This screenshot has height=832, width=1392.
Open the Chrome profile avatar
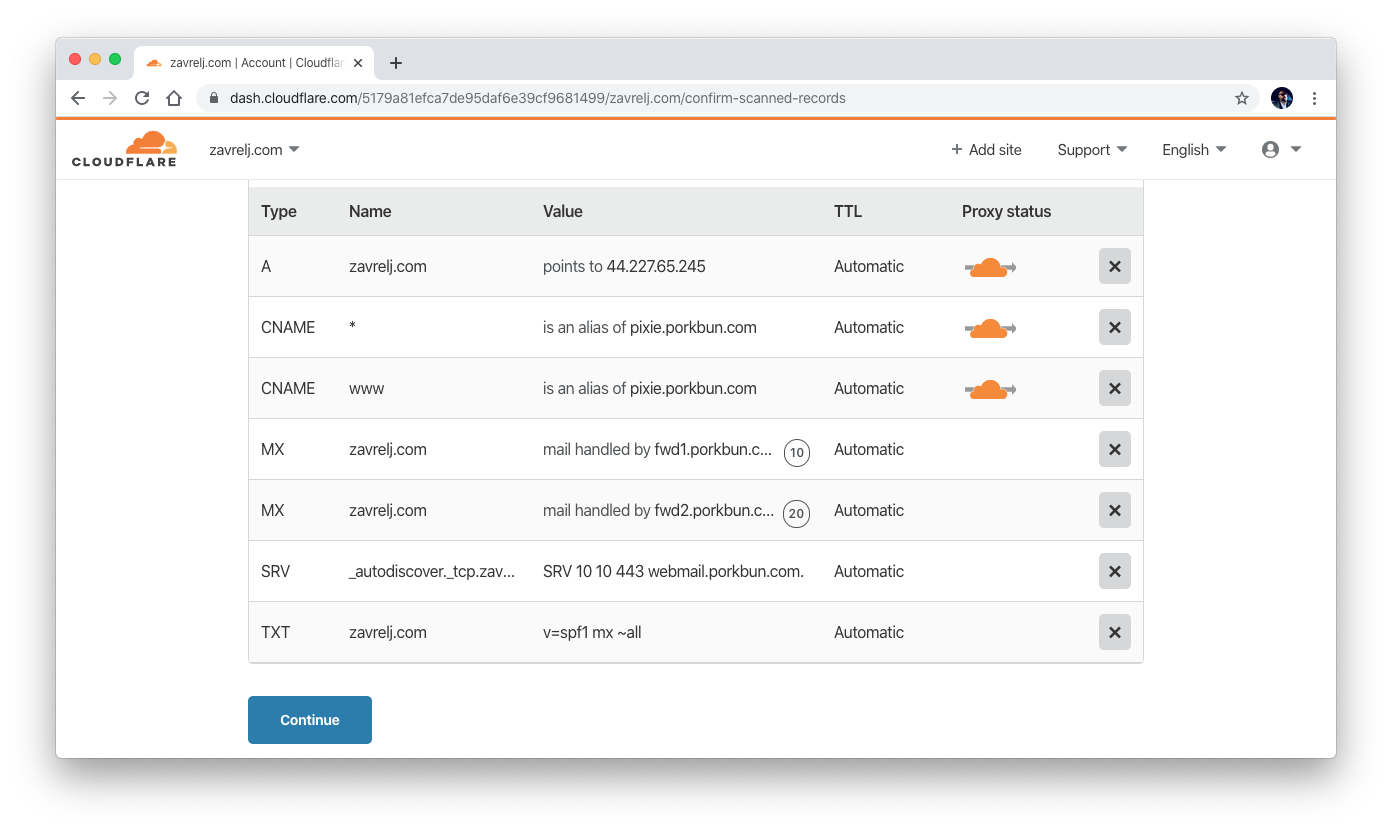click(1282, 98)
